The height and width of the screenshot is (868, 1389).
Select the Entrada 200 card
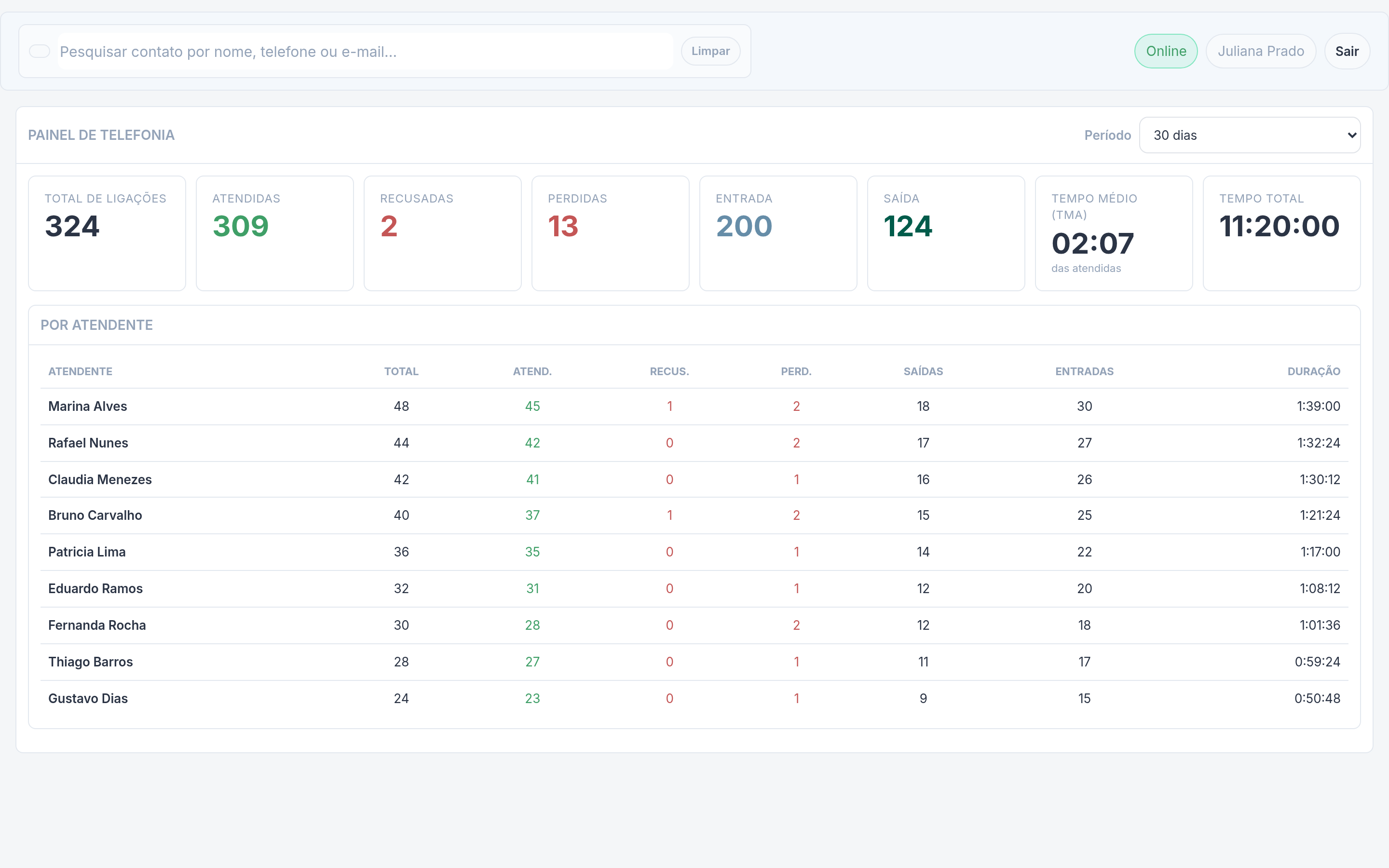point(778,233)
